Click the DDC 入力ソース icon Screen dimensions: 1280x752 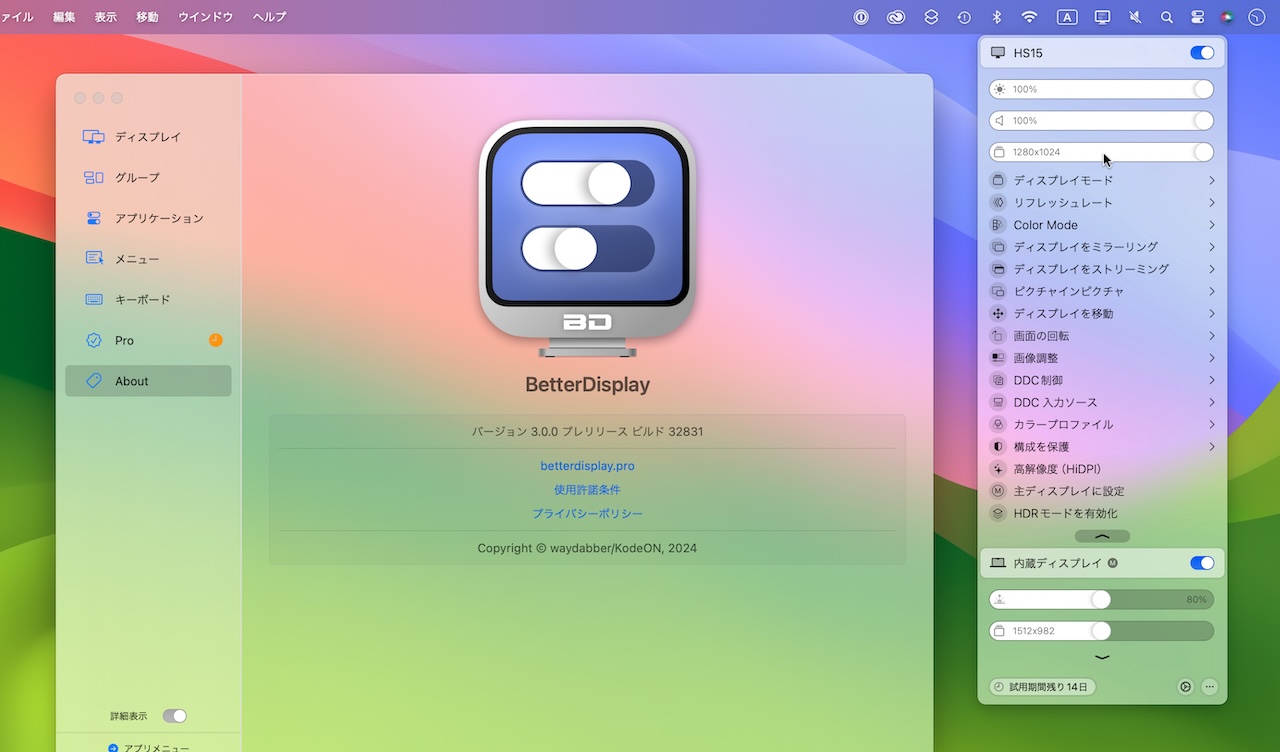click(x=997, y=402)
